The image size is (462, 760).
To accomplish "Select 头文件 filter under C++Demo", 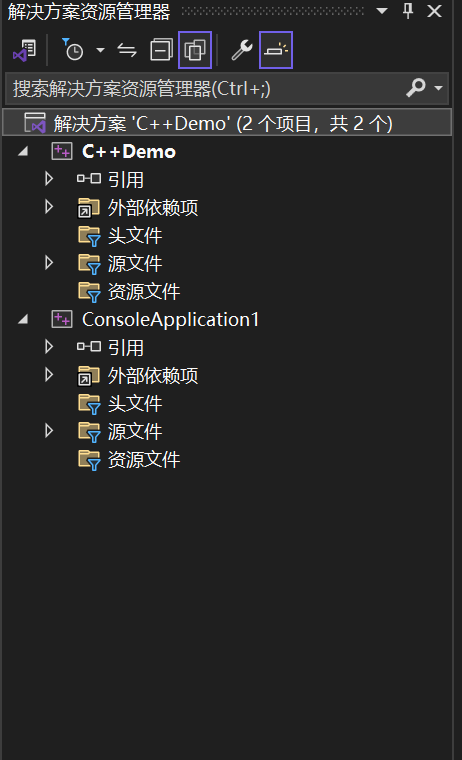I will coord(135,236).
